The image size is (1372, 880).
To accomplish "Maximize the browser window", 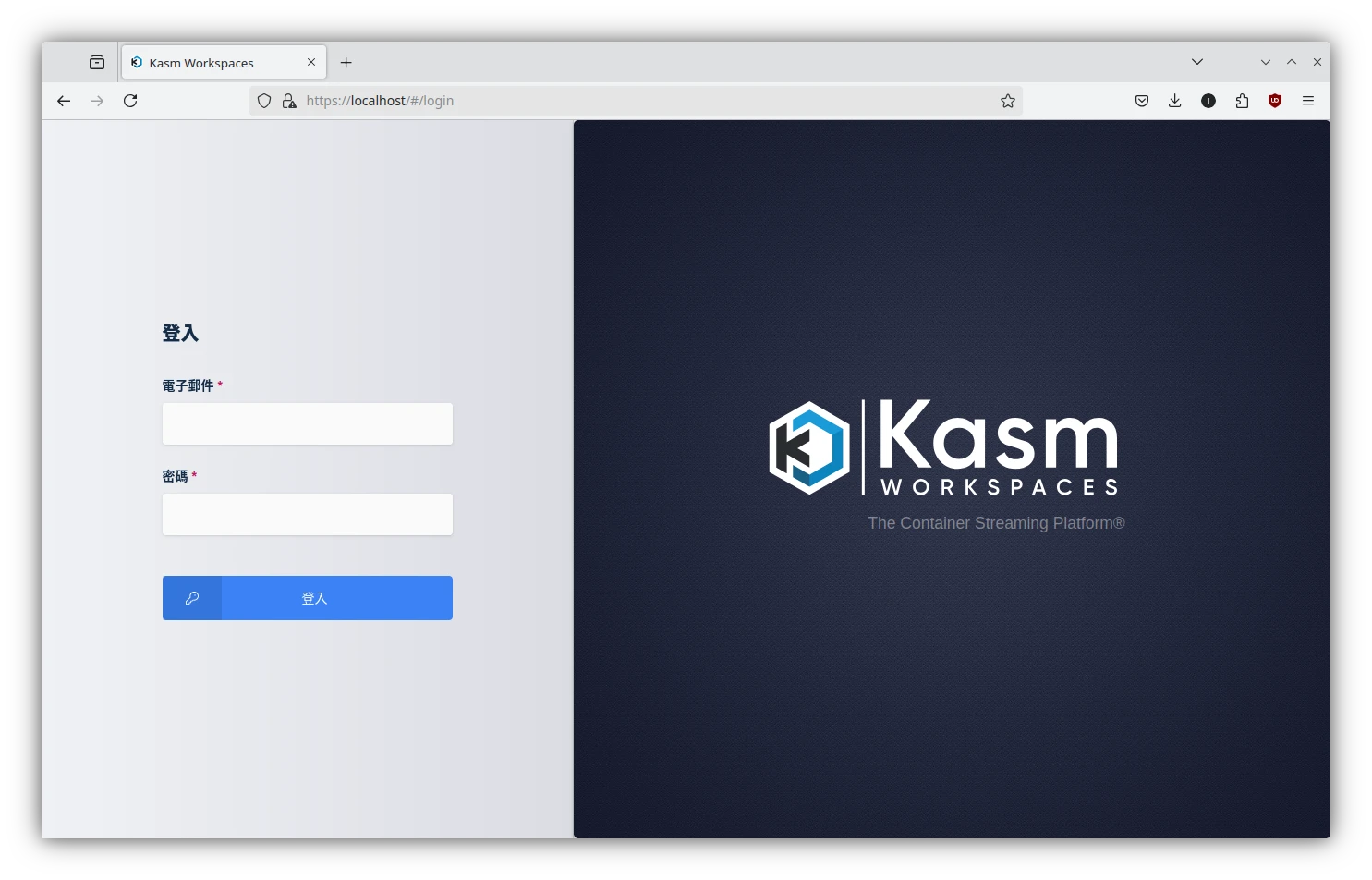I will point(1292,62).
